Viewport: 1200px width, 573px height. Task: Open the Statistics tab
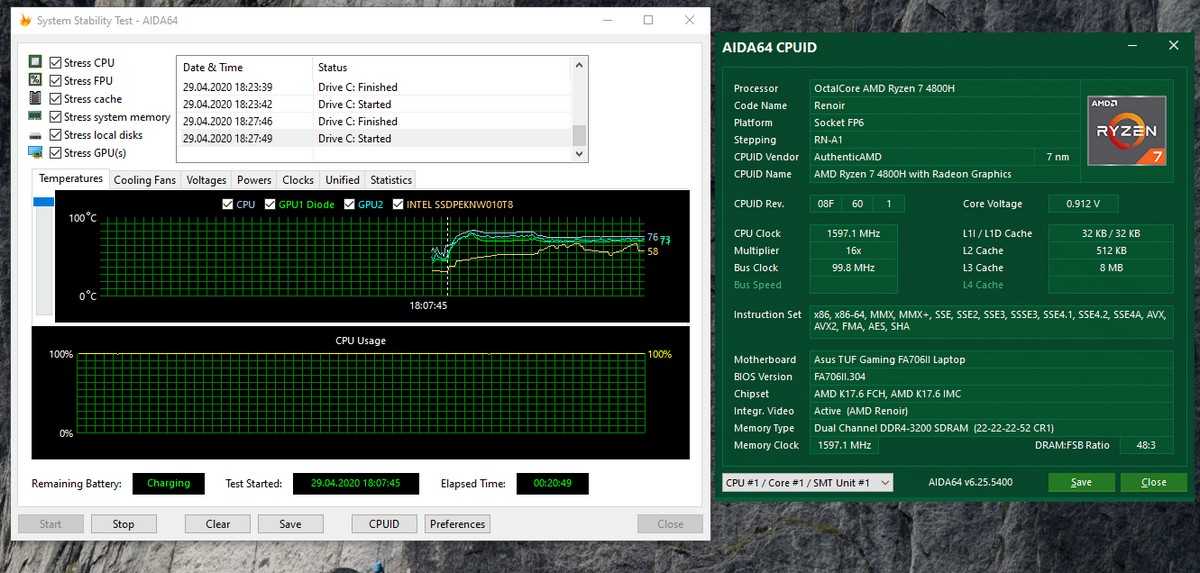click(390, 180)
